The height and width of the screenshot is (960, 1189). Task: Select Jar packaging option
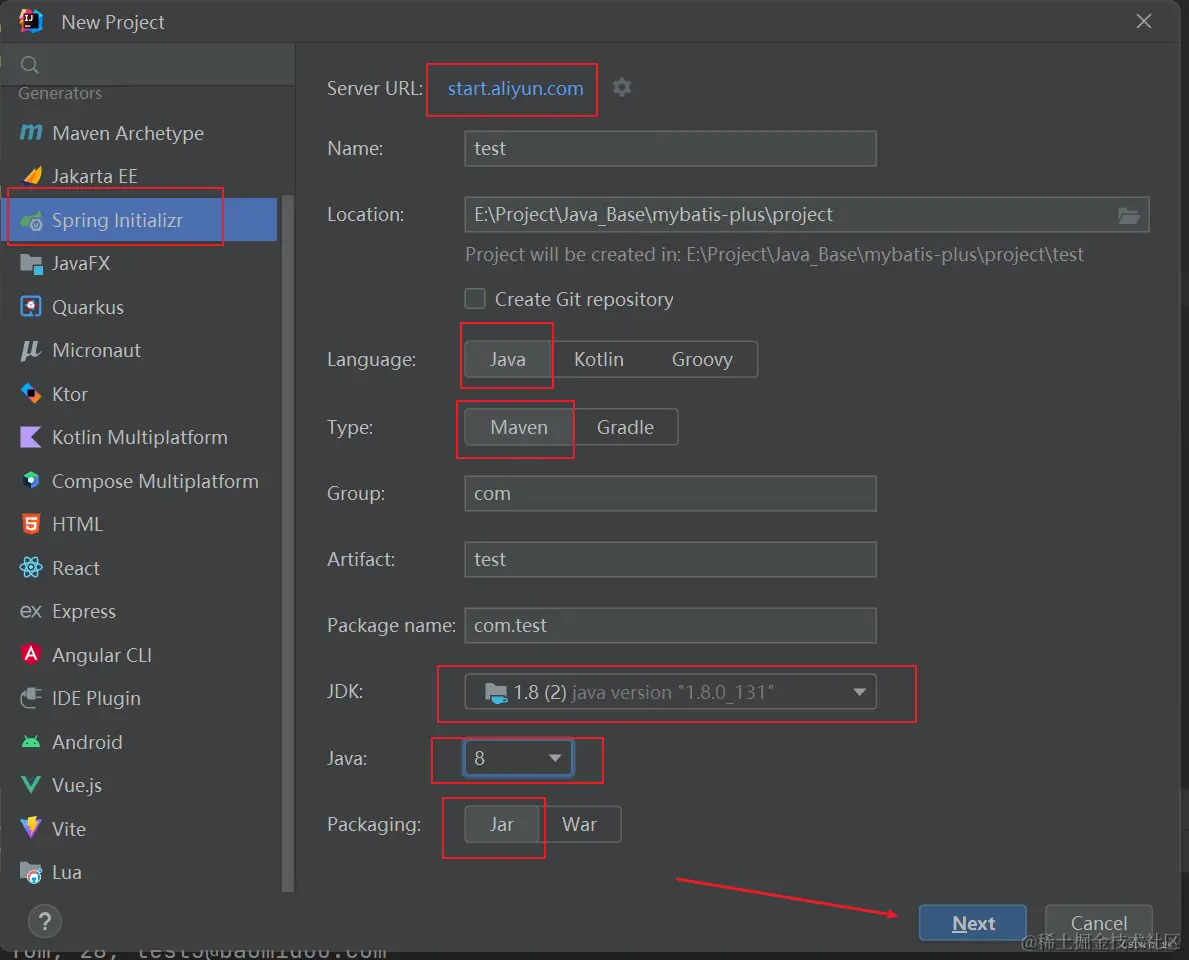[501, 824]
